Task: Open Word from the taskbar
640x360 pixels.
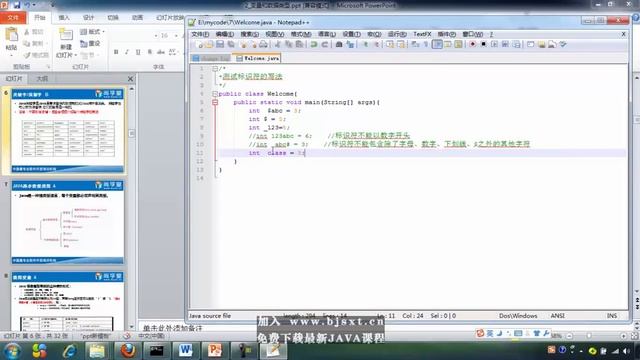Action: [x=186, y=351]
